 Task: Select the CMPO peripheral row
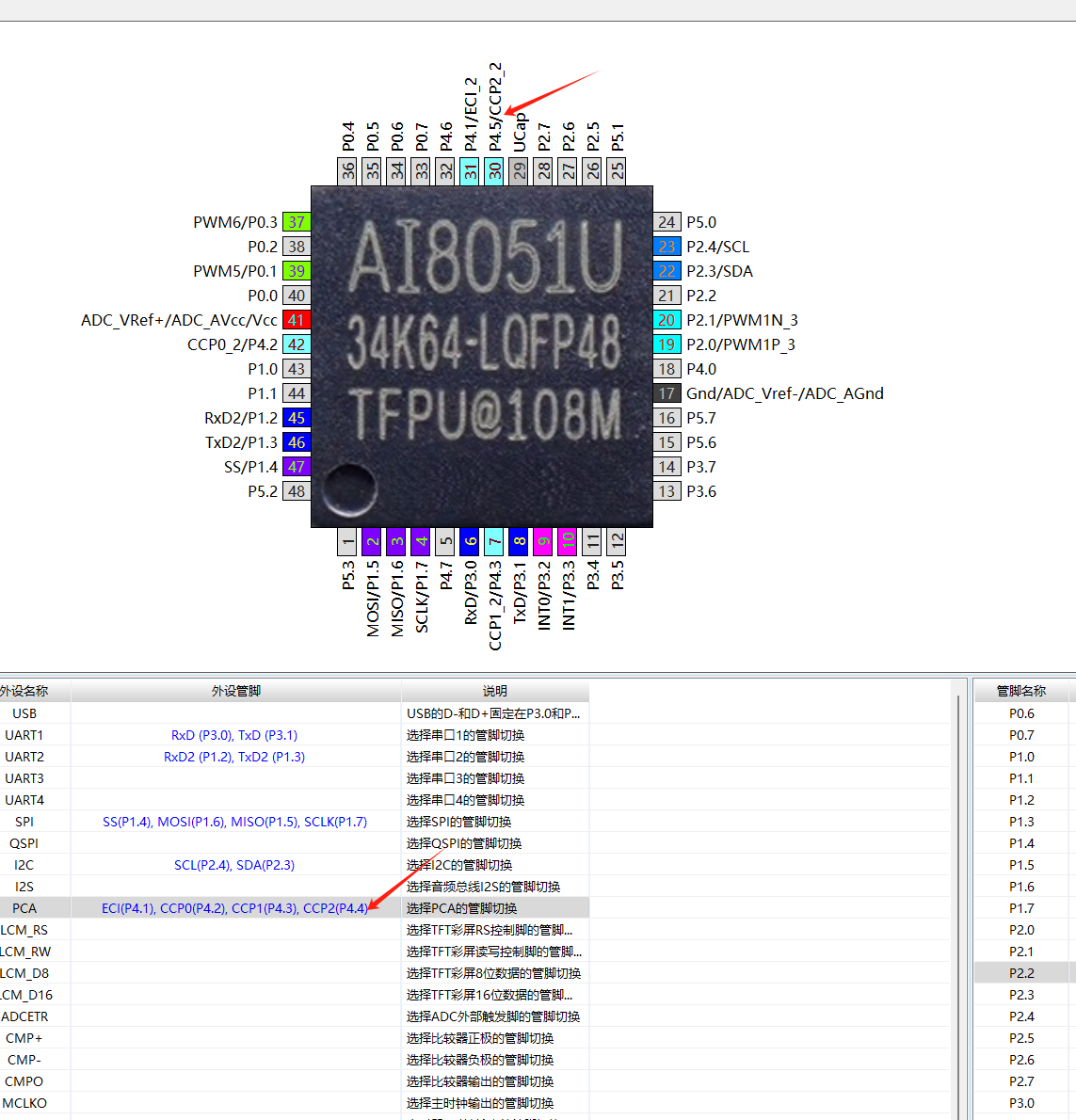pos(295,1081)
